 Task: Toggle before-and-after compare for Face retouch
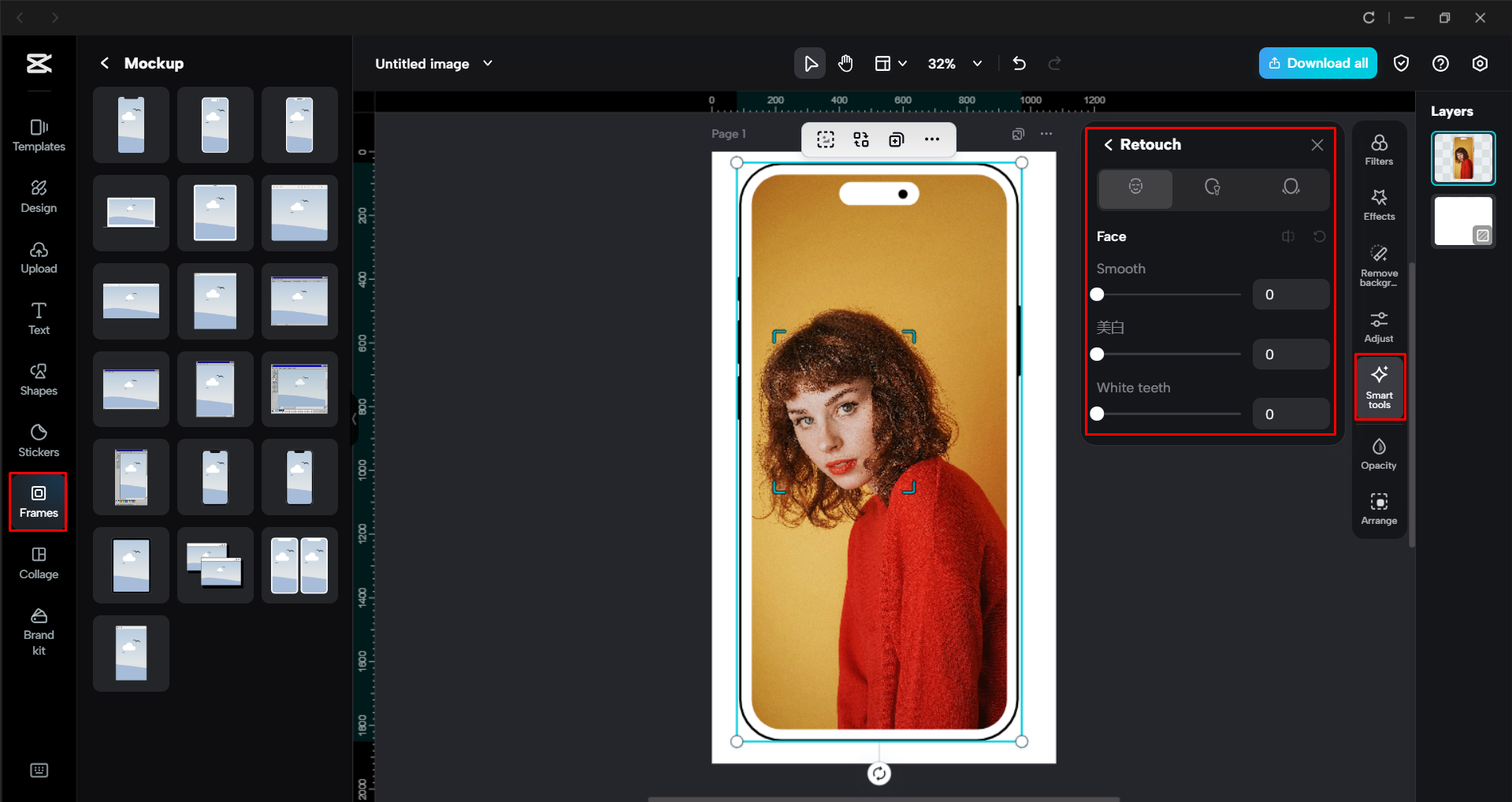1288,236
